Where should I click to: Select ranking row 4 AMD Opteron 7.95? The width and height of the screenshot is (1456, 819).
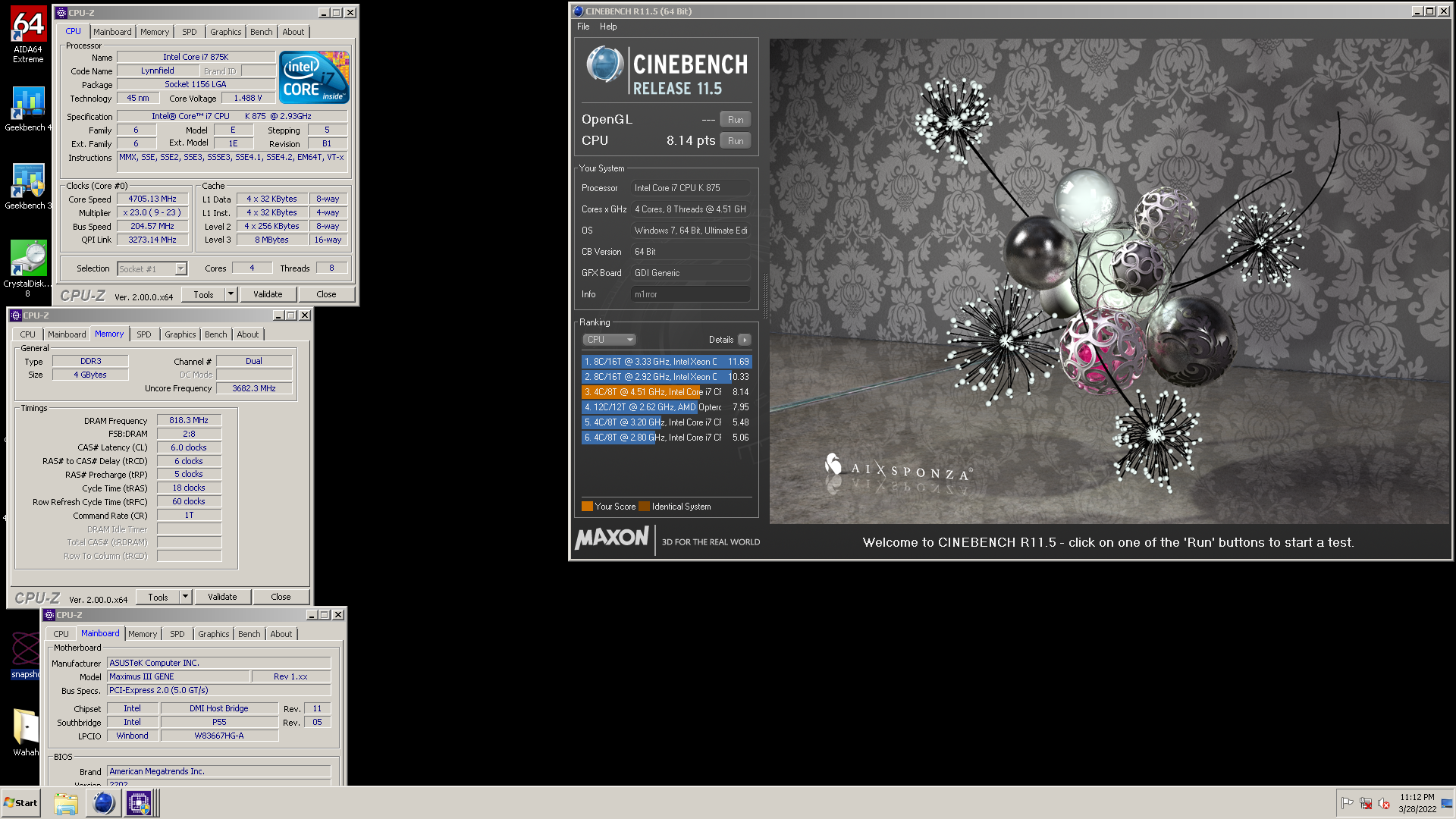666,407
